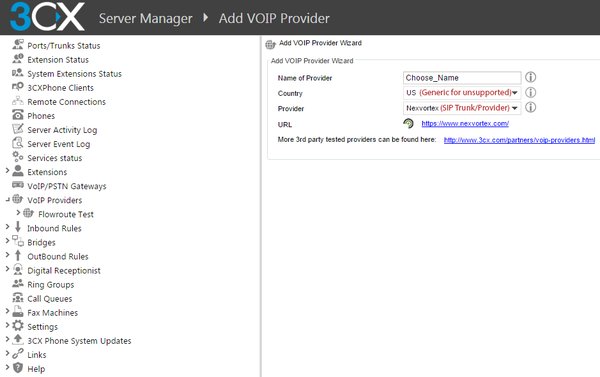Click the Name of Provider text field
600x377 pixels.
[462, 78]
